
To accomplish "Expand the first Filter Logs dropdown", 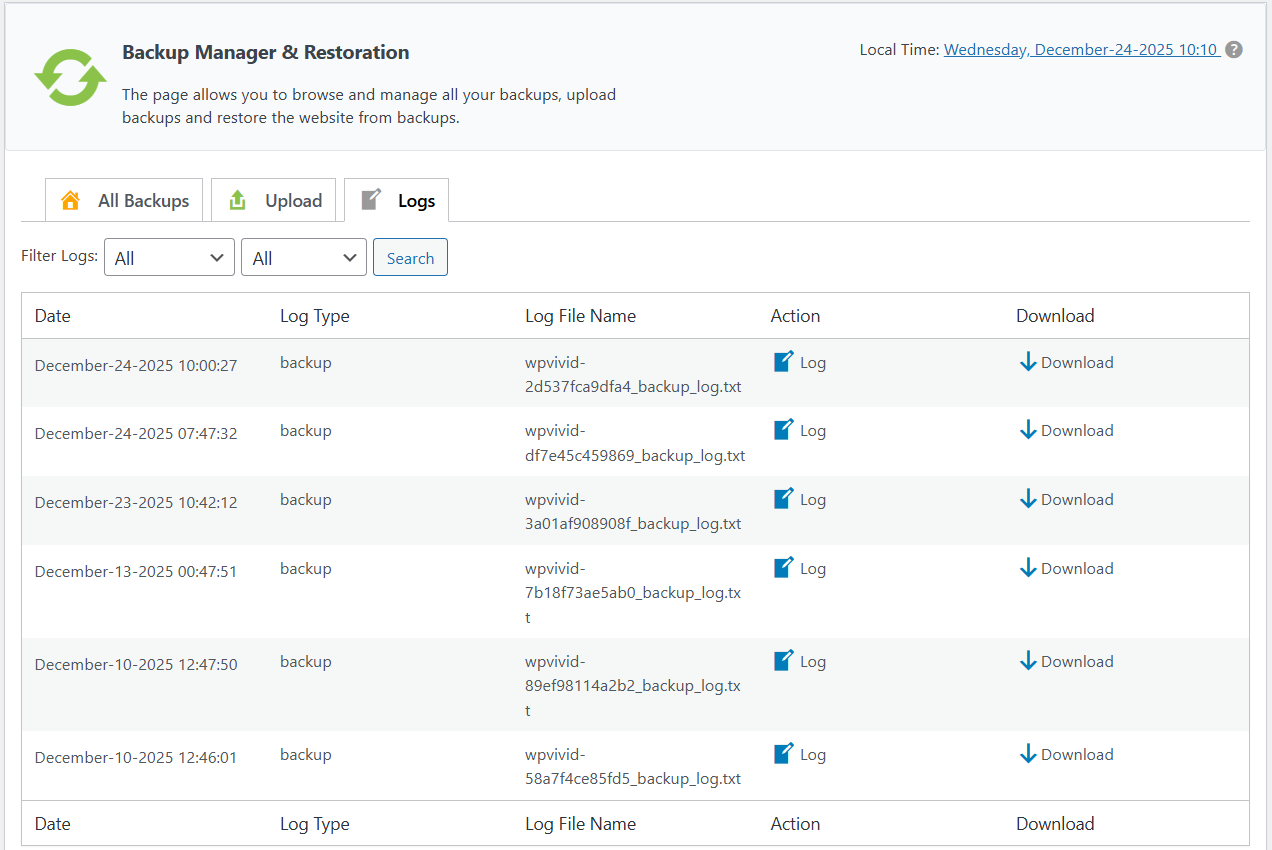I will (x=169, y=258).
